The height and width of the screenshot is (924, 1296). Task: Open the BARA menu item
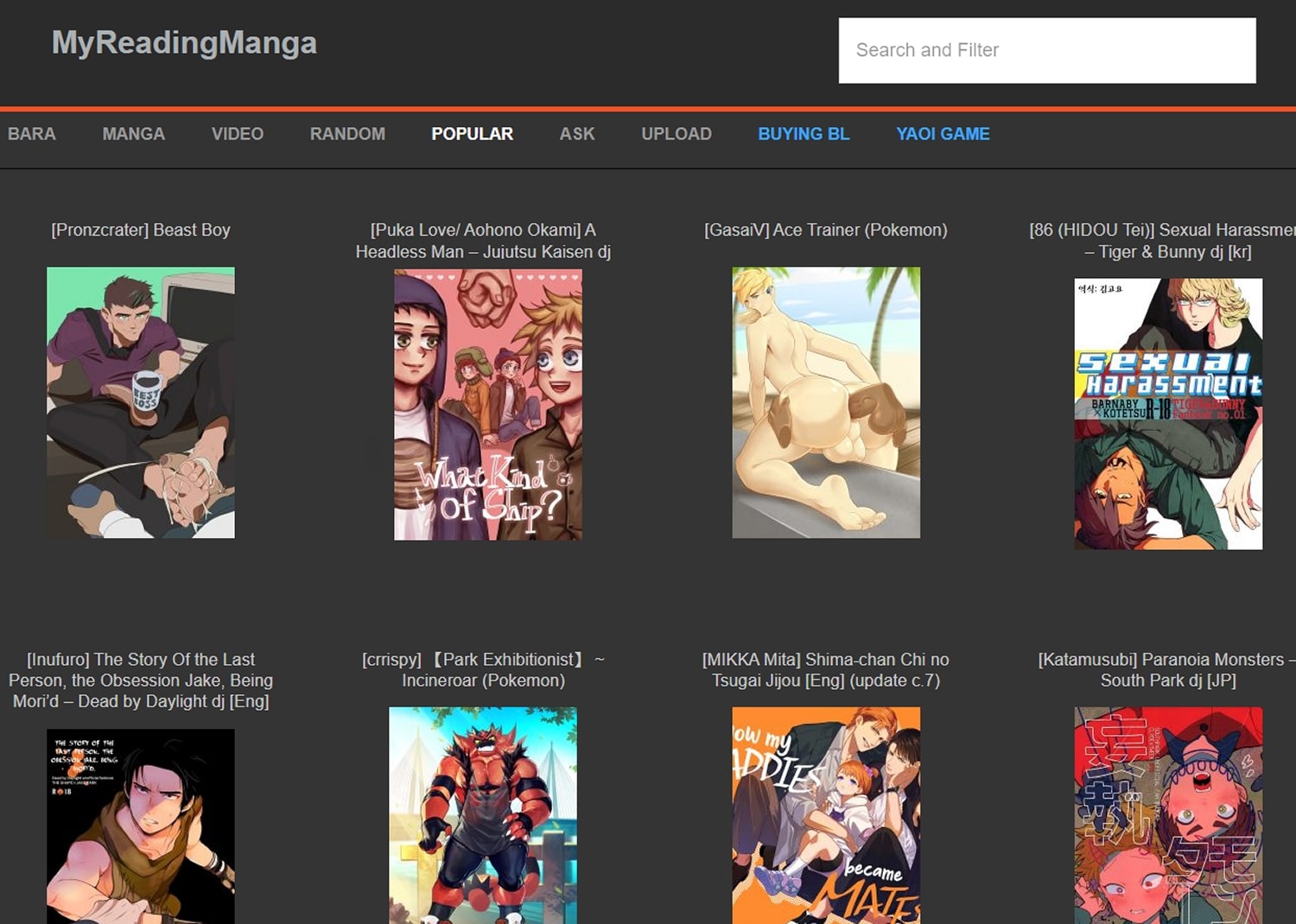click(32, 134)
